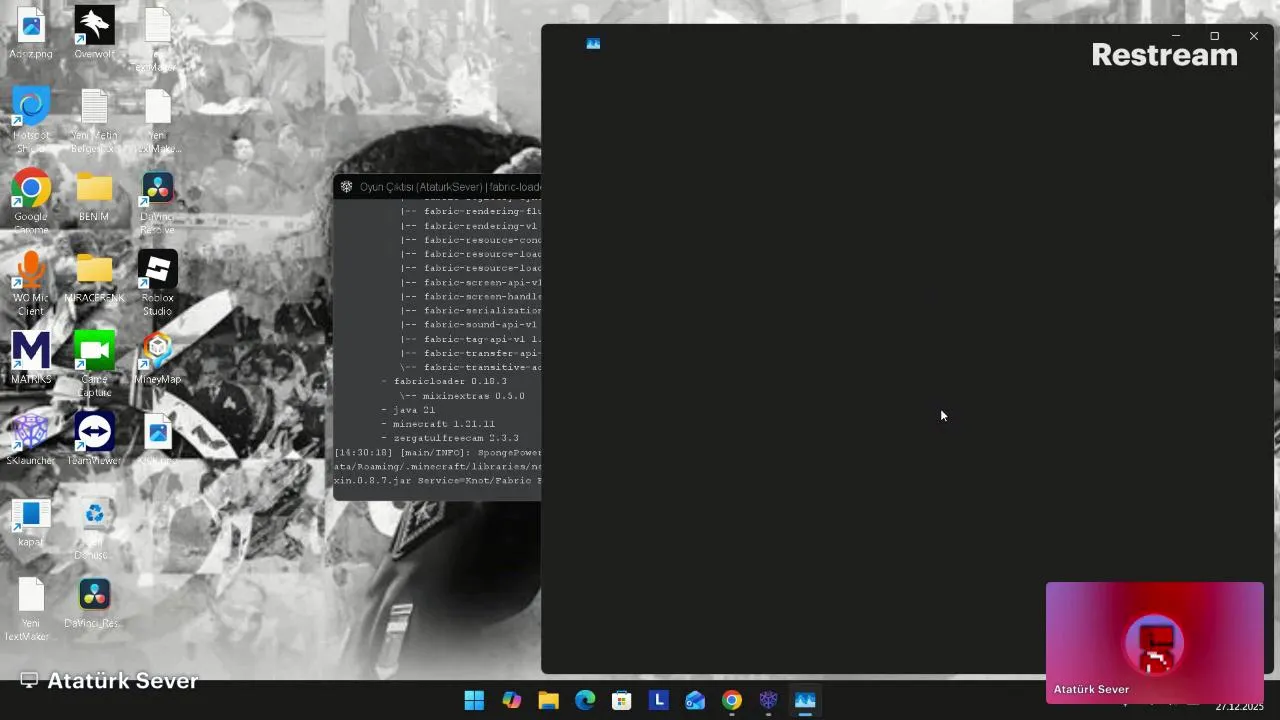Click the Photos app icon in the title bar

click(x=593, y=43)
